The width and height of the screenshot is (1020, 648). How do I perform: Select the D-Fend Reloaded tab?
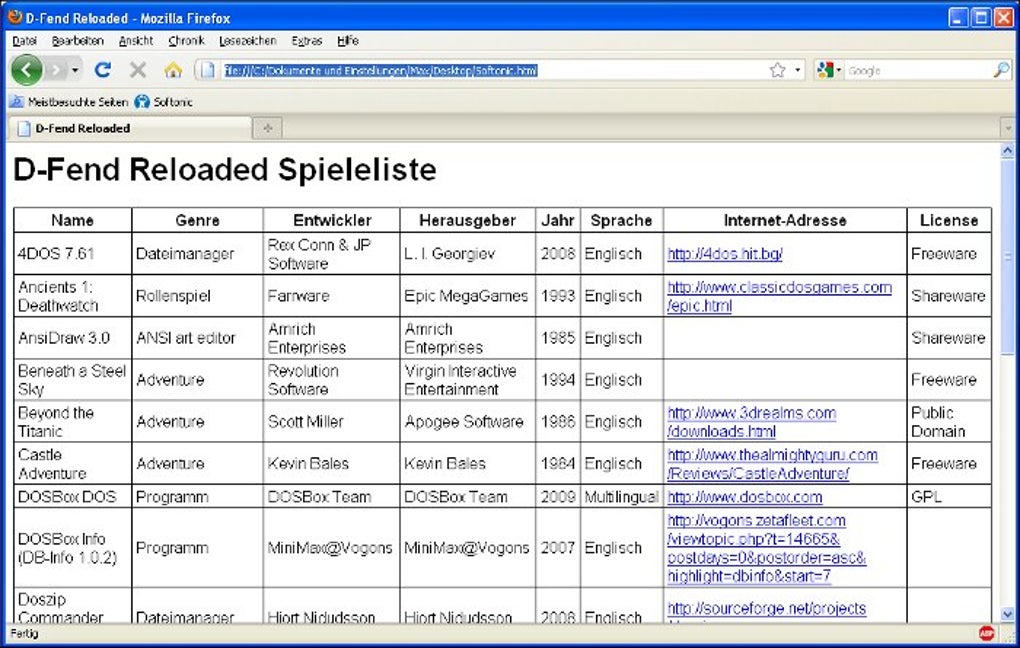point(130,128)
